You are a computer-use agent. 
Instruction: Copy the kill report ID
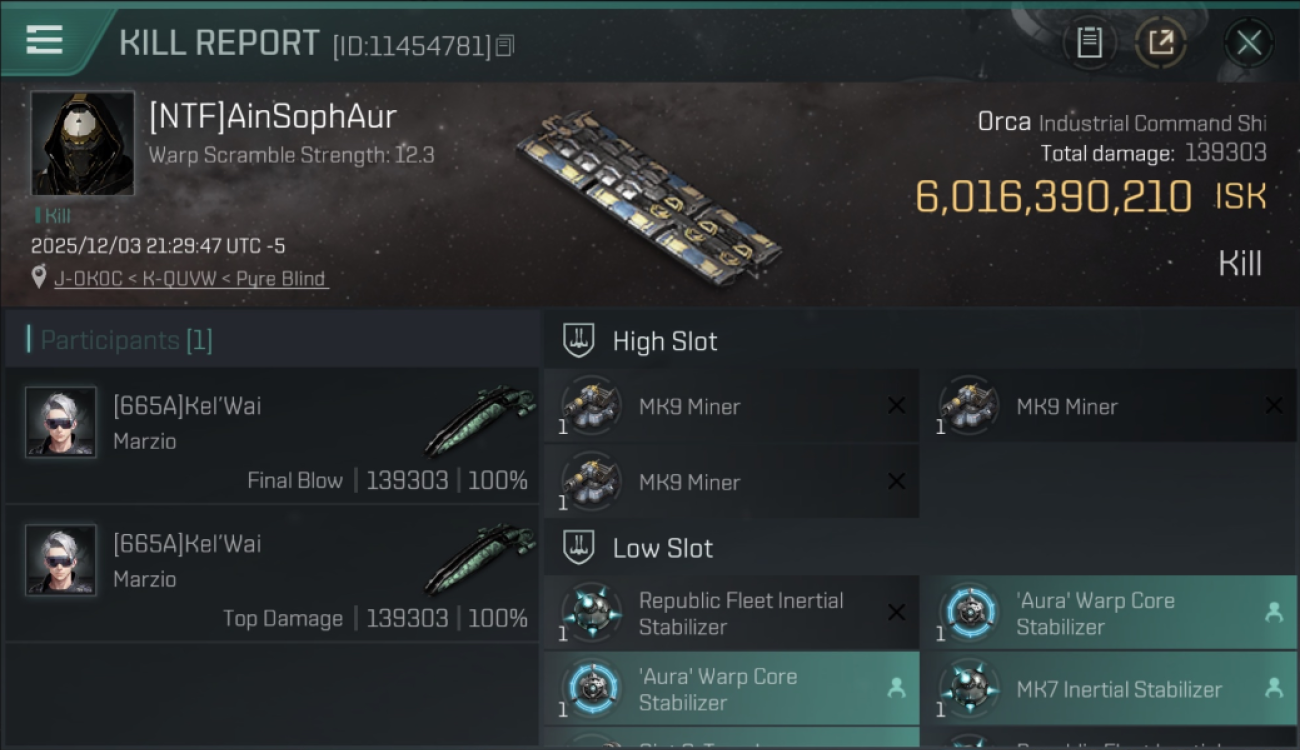[x=505, y=45]
